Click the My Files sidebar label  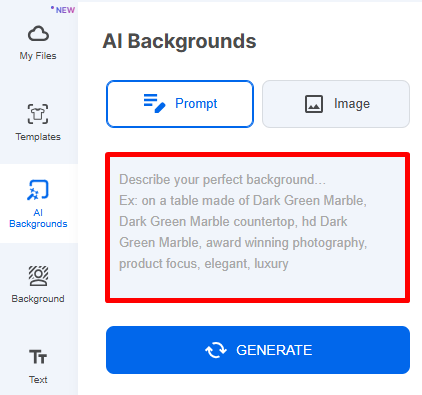click(38, 56)
